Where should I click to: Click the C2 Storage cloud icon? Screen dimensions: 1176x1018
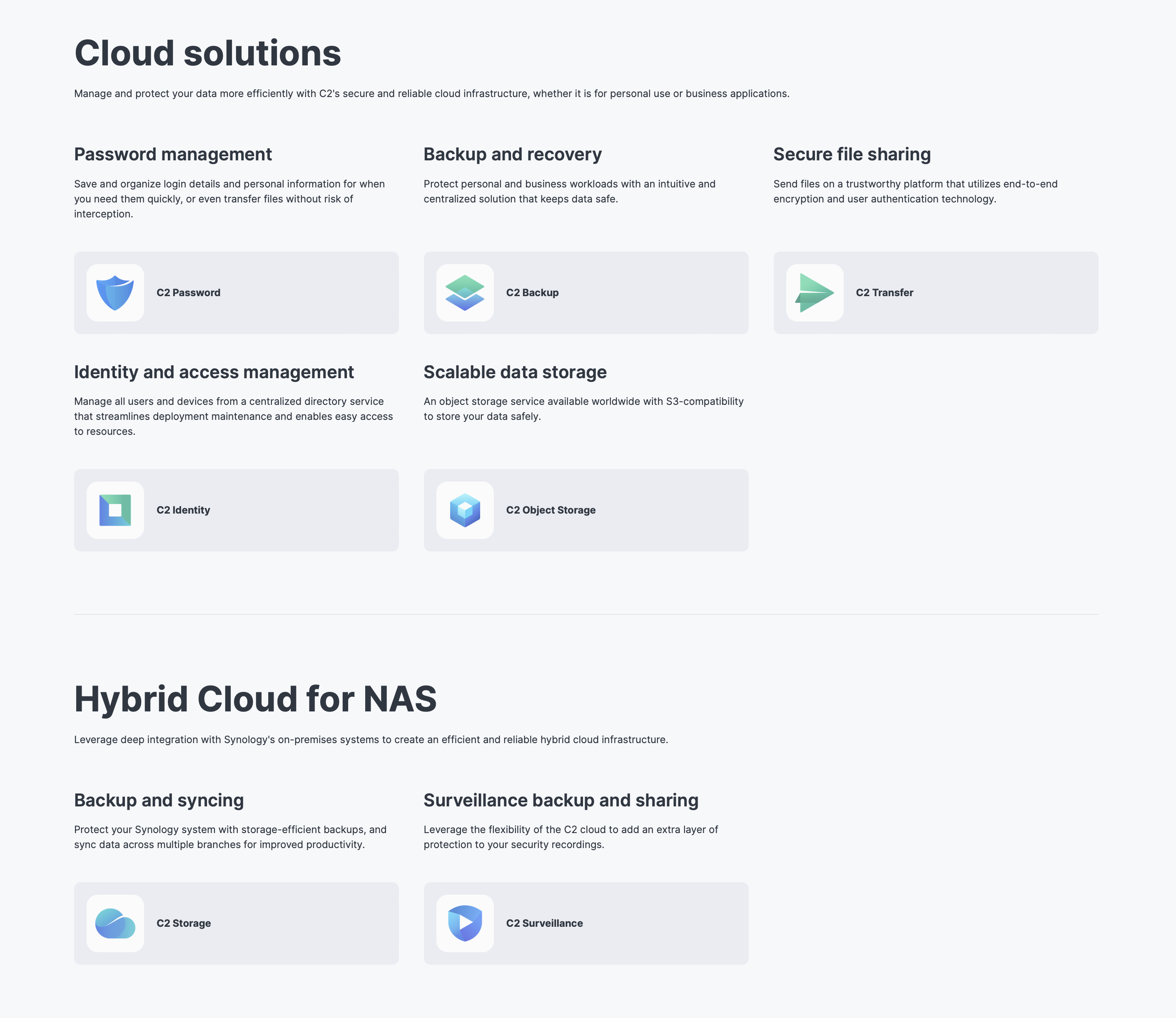point(115,923)
